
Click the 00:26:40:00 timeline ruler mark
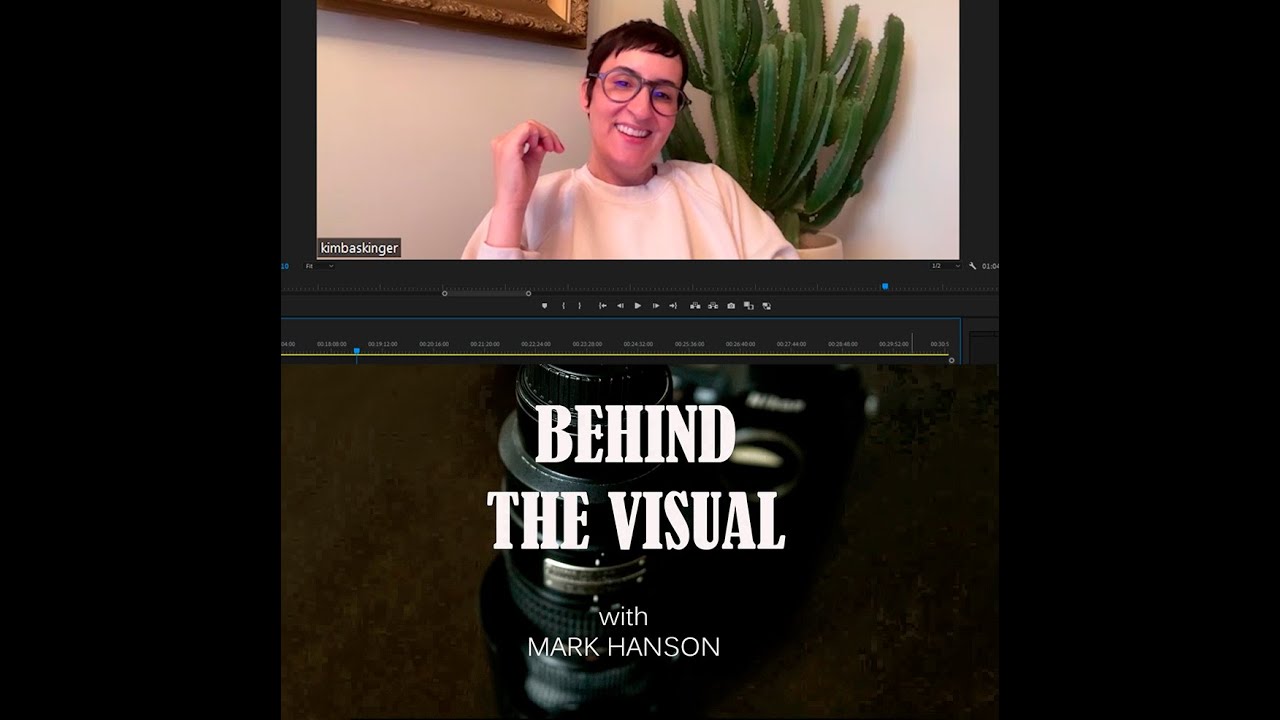pyautogui.click(x=741, y=344)
